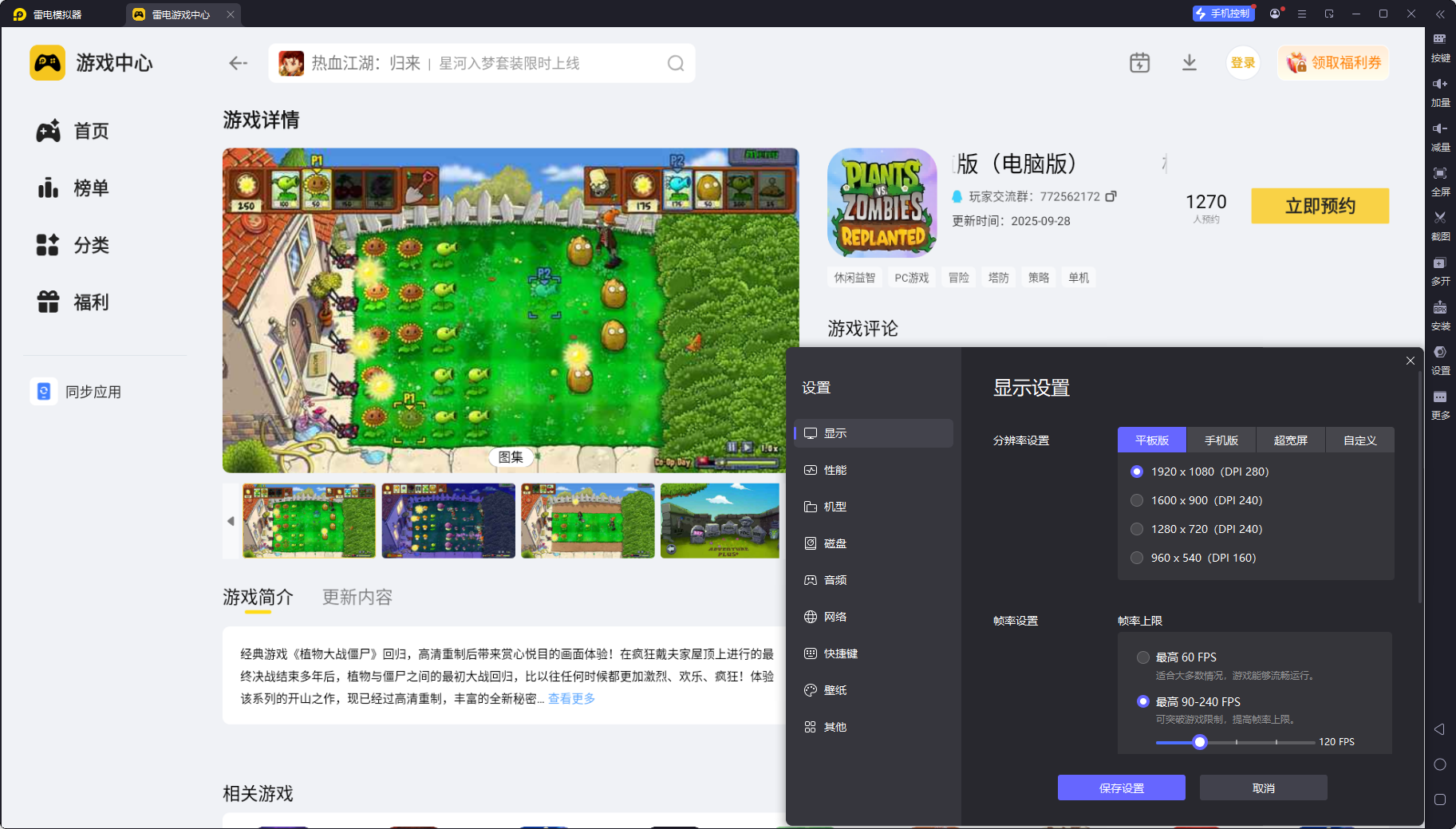This screenshot has height=829, width=1456.
Task: Open the reservation calendar icon
Action: (1139, 63)
